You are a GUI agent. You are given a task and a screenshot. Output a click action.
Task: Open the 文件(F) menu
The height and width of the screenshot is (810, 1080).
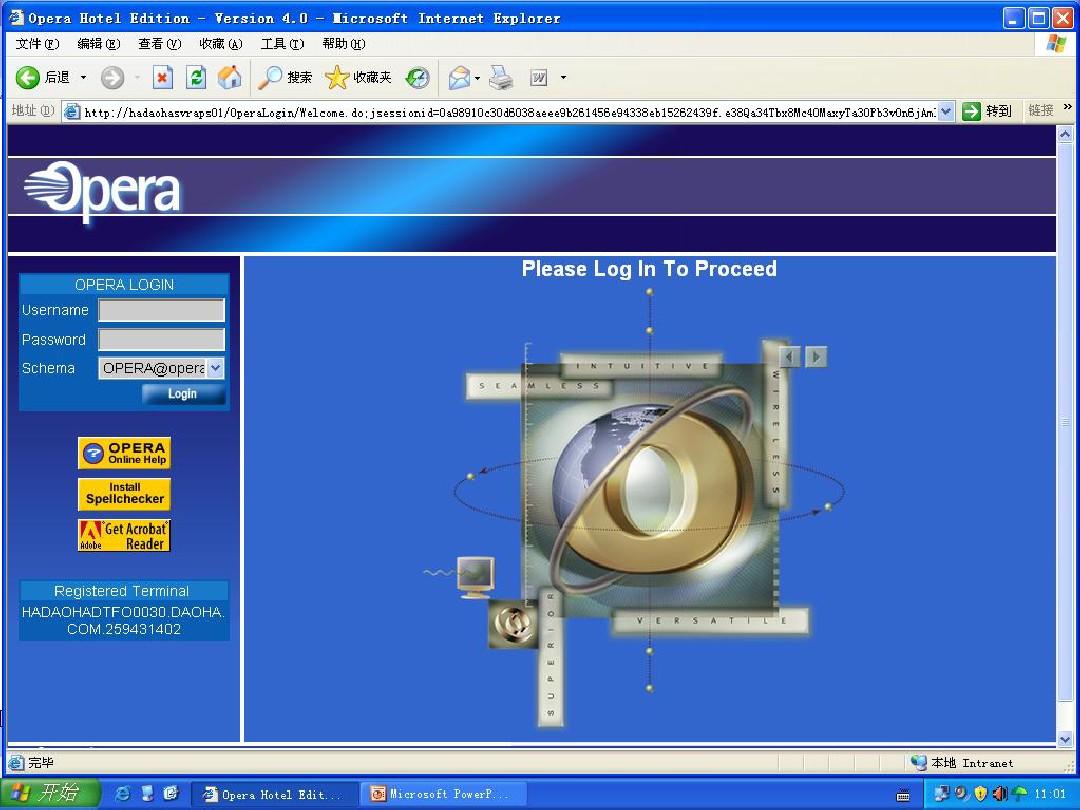pyautogui.click(x=37, y=44)
